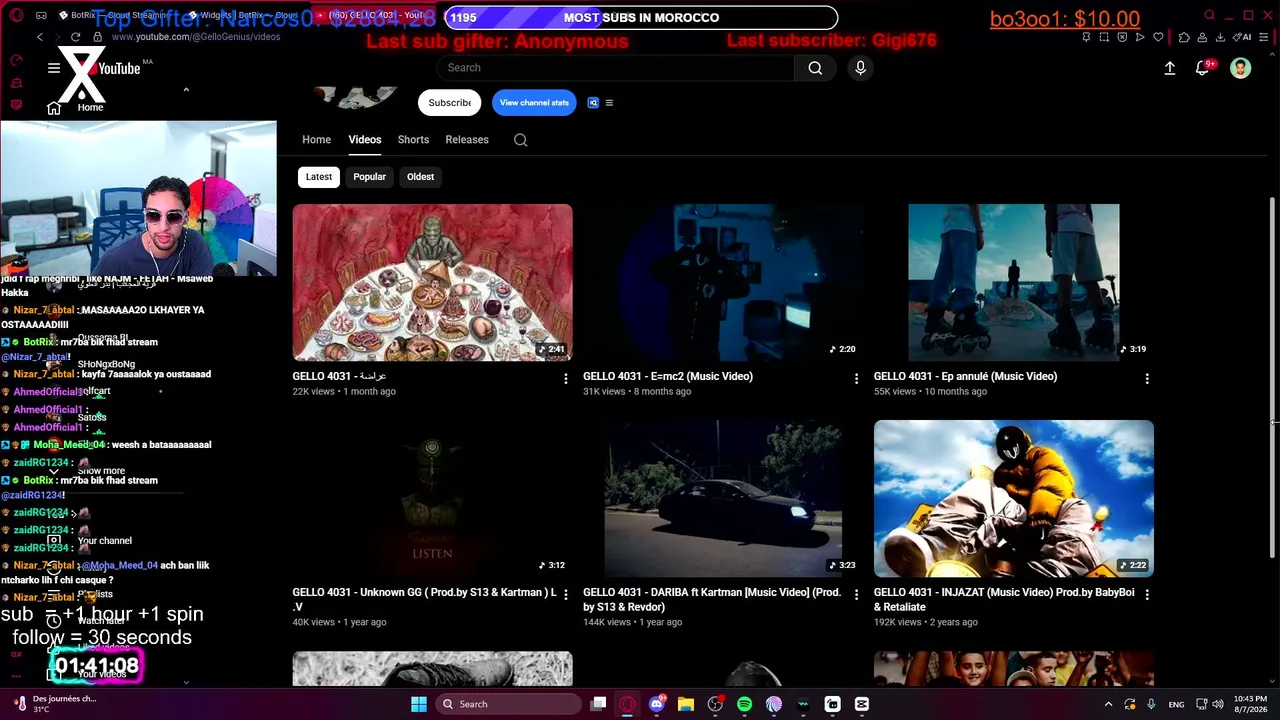Image resolution: width=1280 pixels, height=720 pixels.
Task: Add page to bookmarks with heart icon
Action: (1158, 37)
